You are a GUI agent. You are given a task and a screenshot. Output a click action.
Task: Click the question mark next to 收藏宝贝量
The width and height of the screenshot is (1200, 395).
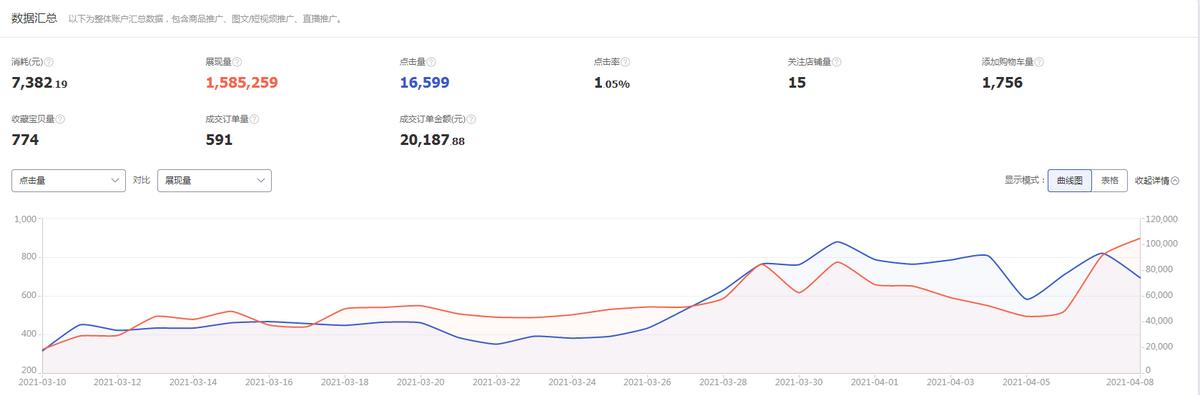point(61,118)
